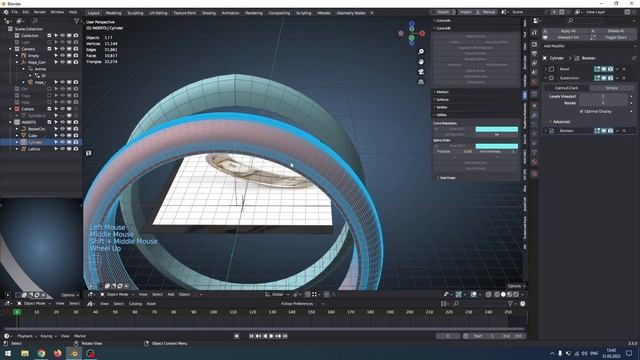Open Firefox from the Windows taskbar
This screenshot has width=640, height=360.
(58, 353)
